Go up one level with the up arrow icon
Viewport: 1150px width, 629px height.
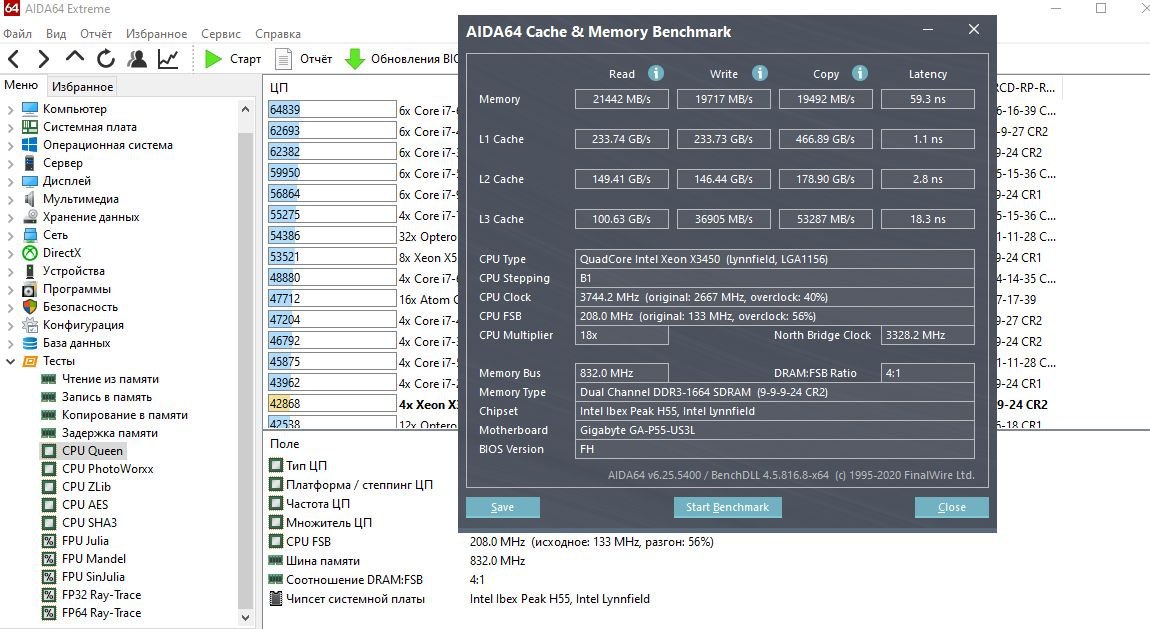click(75, 57)
